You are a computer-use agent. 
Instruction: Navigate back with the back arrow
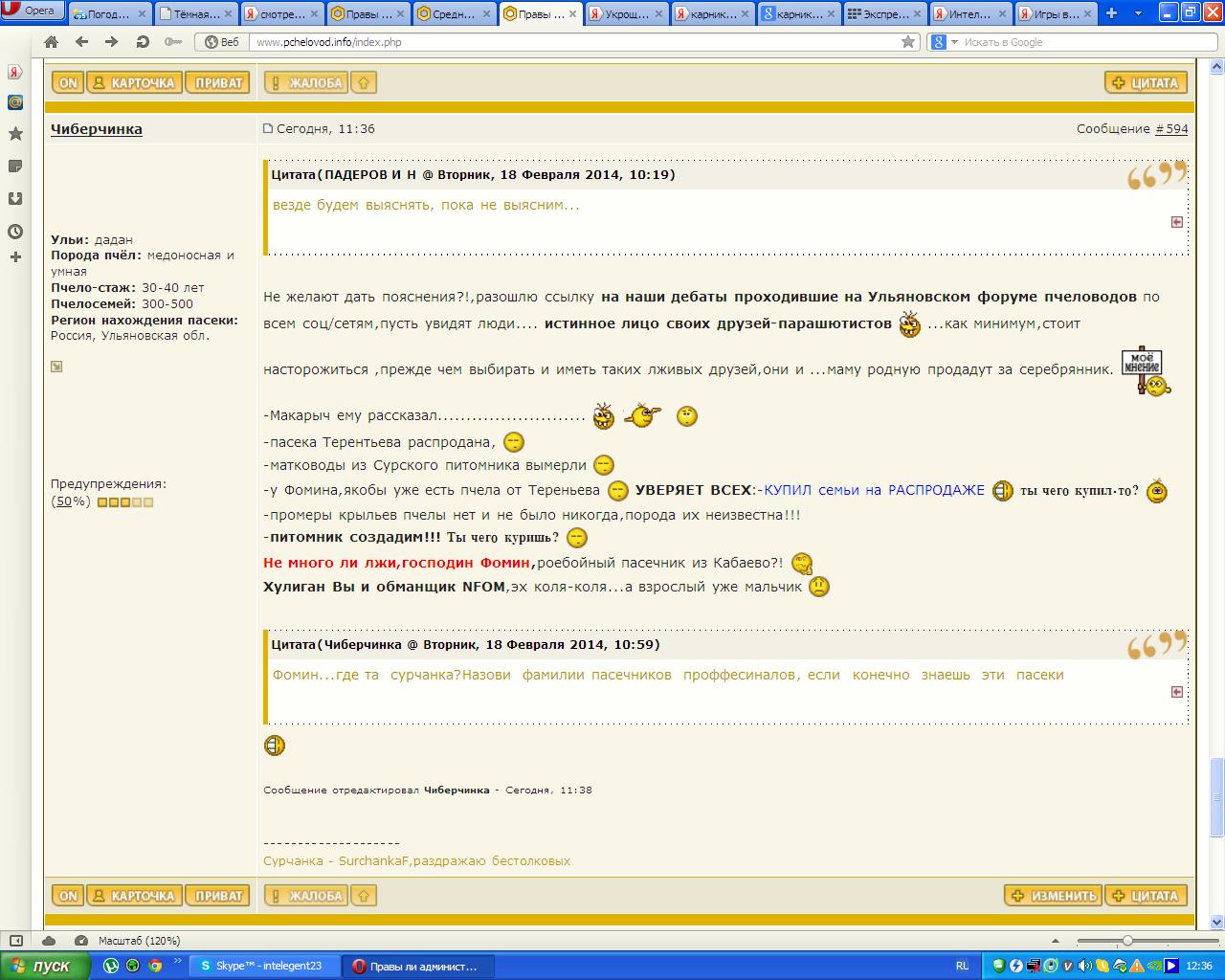81,42
